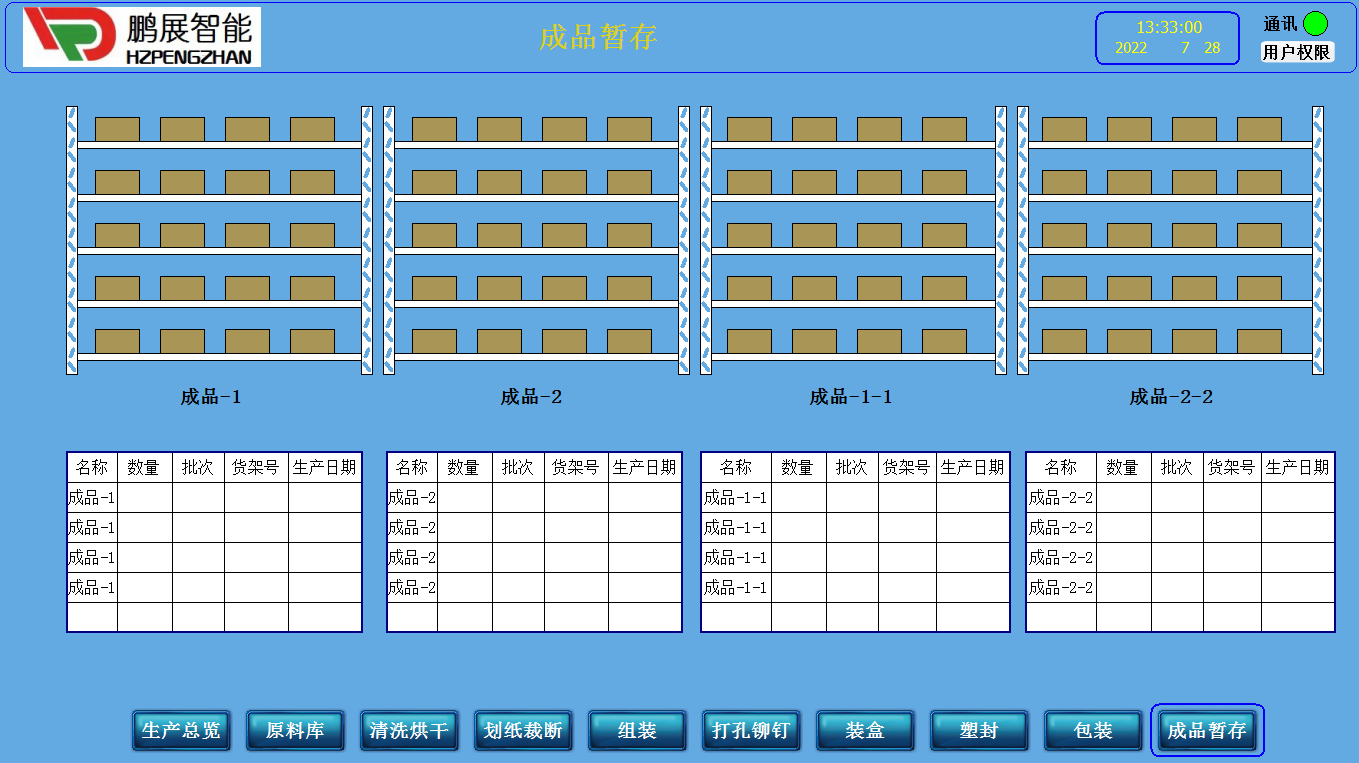
Task: Open the 用户权限 user permissions button
Action: (x=1297, y=52)
